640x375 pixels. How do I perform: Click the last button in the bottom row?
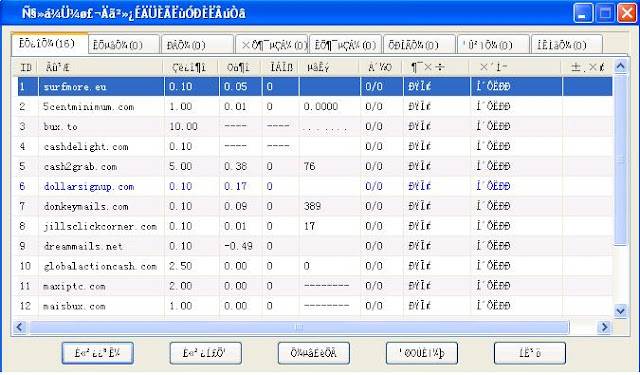(529, 353)
